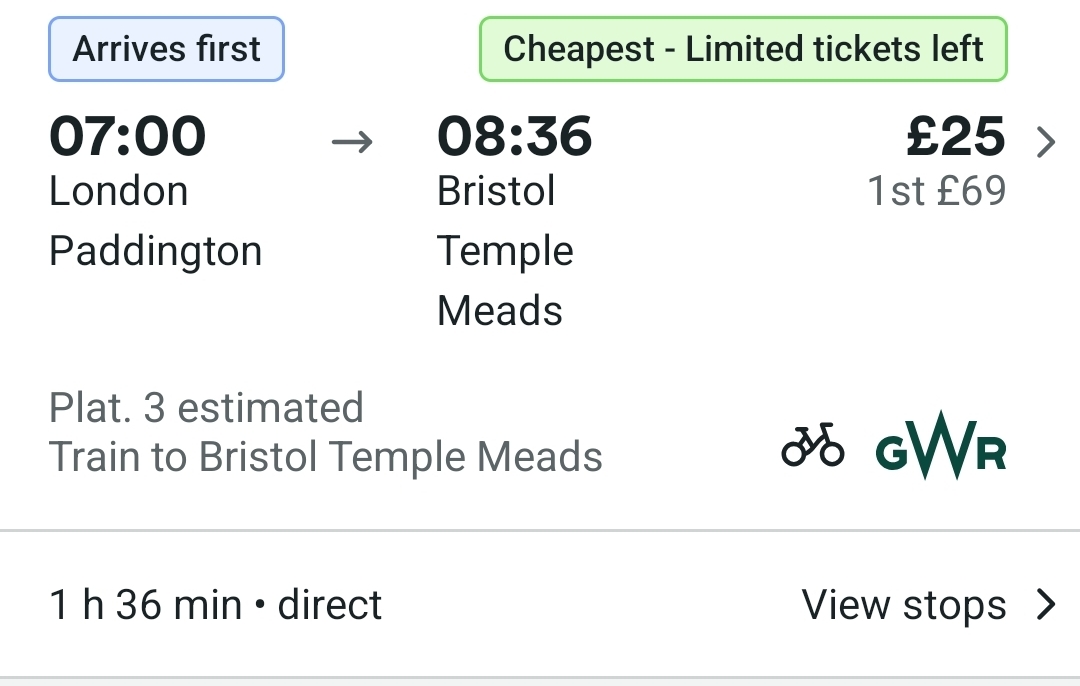Choose the 1st £69 first class fare
Image resolution: width=1080 pixels, height=686 pixels.
point(937,190)
